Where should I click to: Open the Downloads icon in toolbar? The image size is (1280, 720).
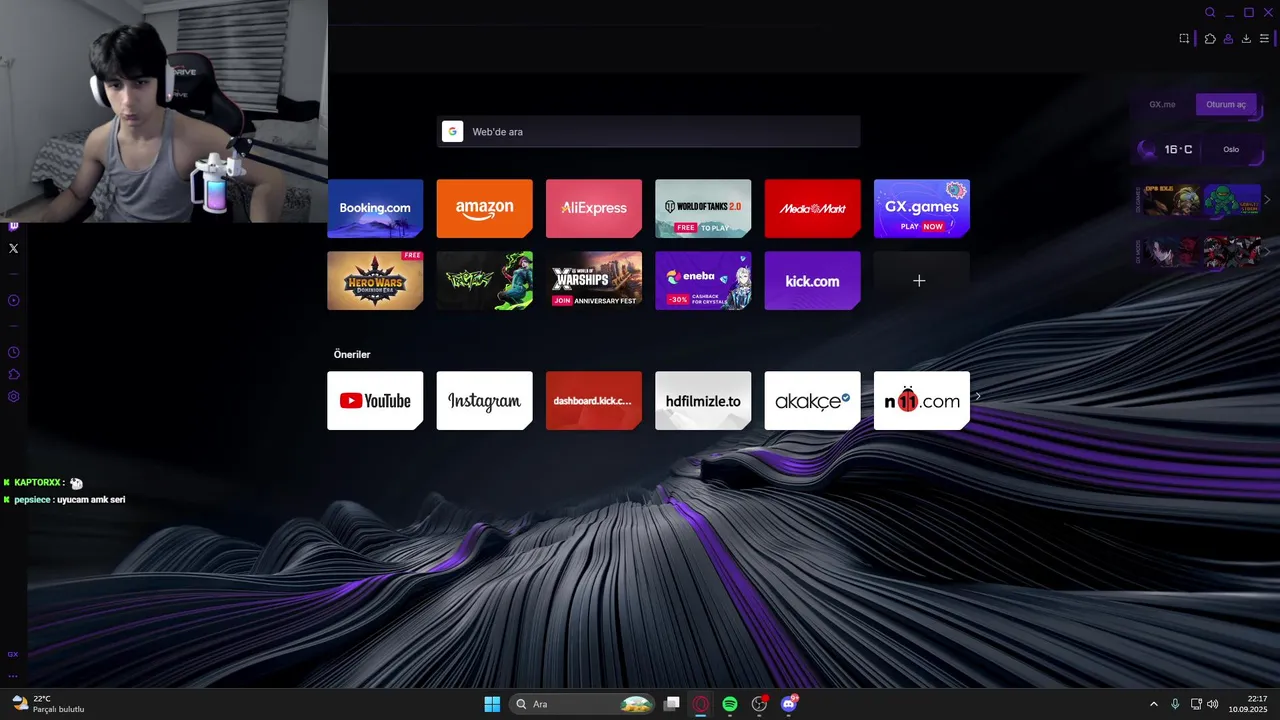coord(1246,39)
